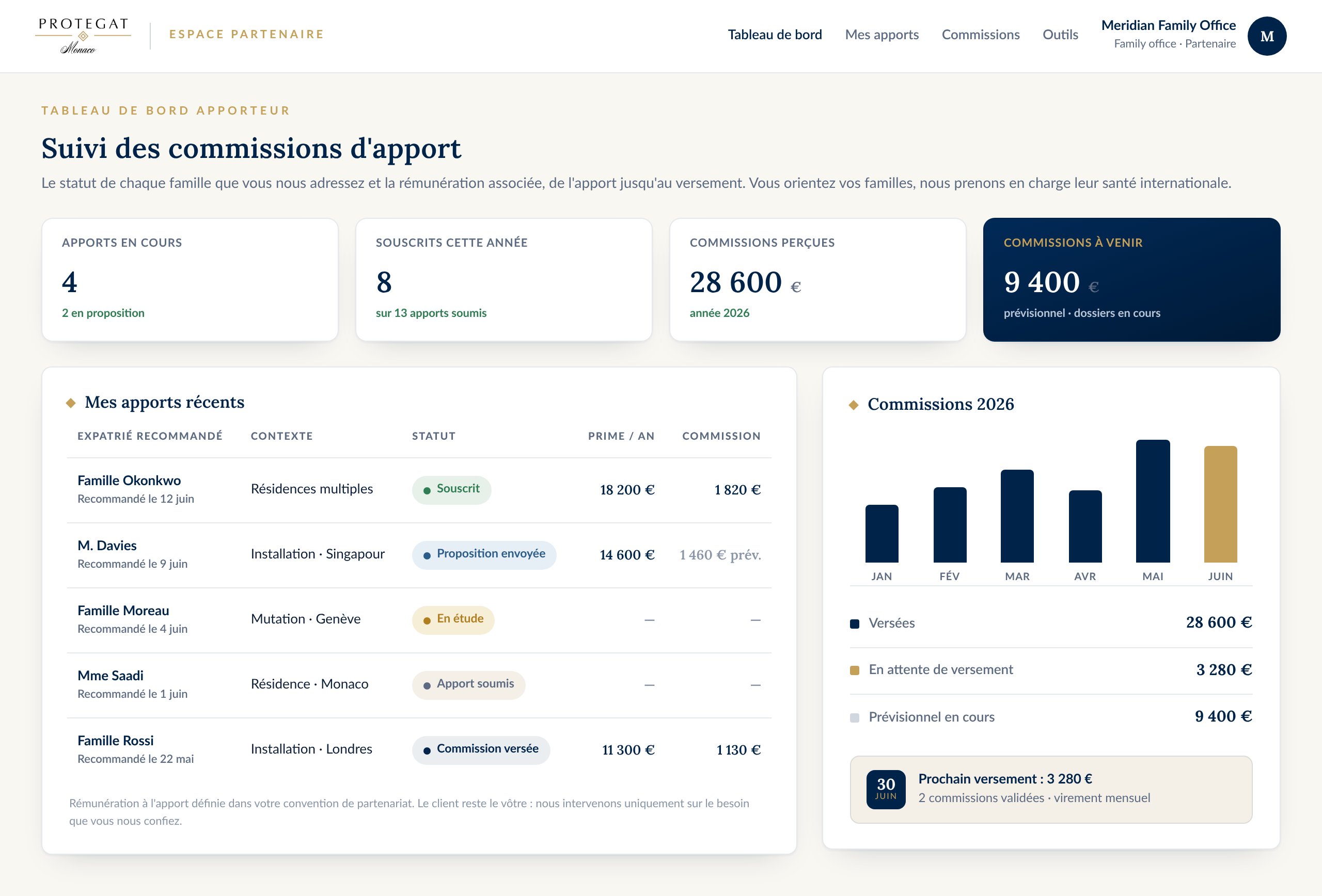1322x896 pixels.
Task: Select the En attente de versement gold swatch
Action: click(855, 670)
